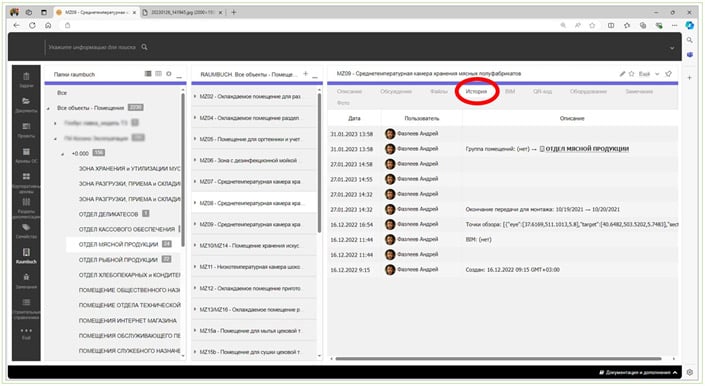Viewport: 705px width, 386px height.
Task: Click the search field placeholder Укажите информацию для поиска
Action: pos(92,47)
